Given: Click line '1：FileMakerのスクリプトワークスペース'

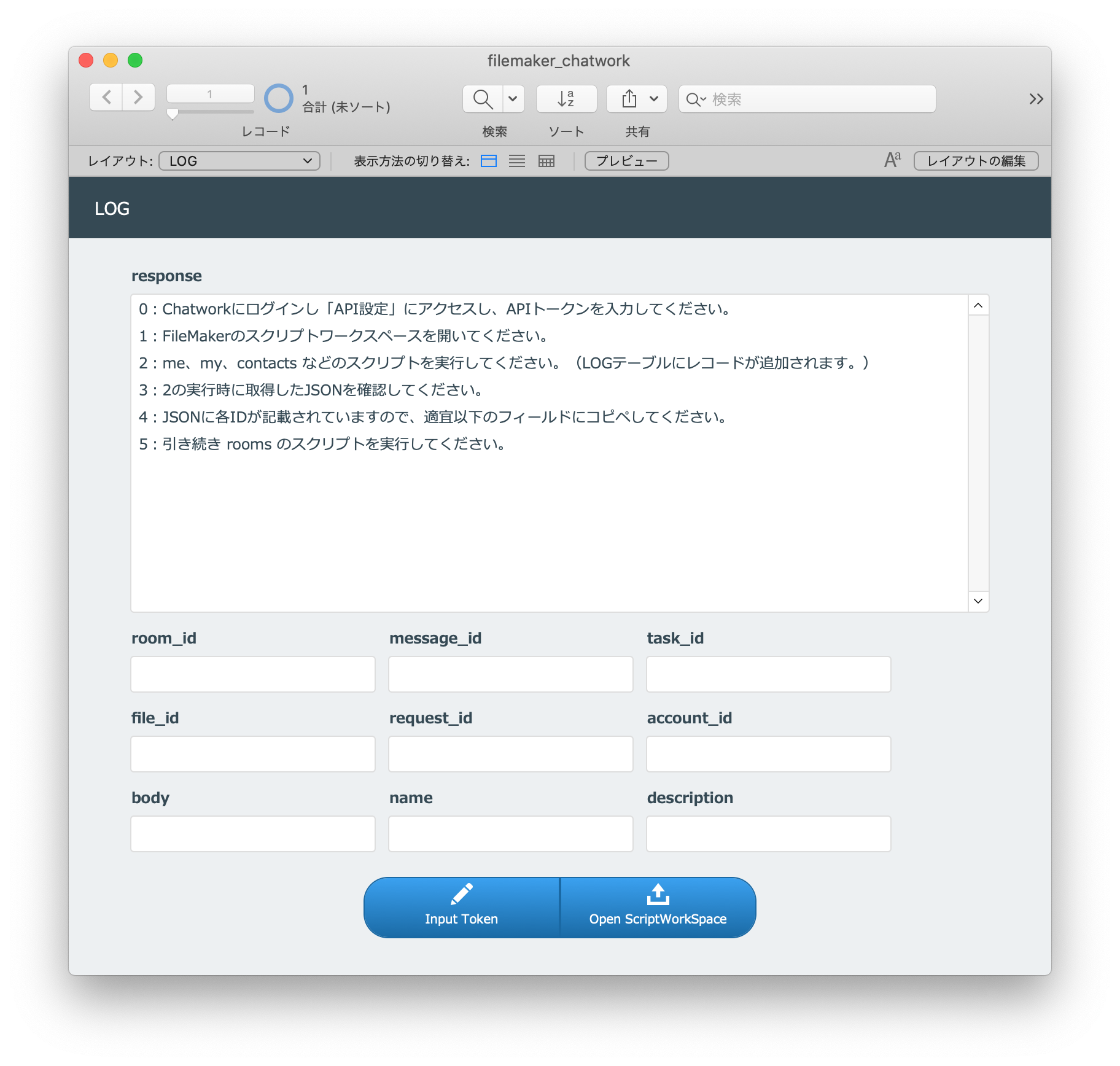Looking at the screenshot, I should 344,336.
